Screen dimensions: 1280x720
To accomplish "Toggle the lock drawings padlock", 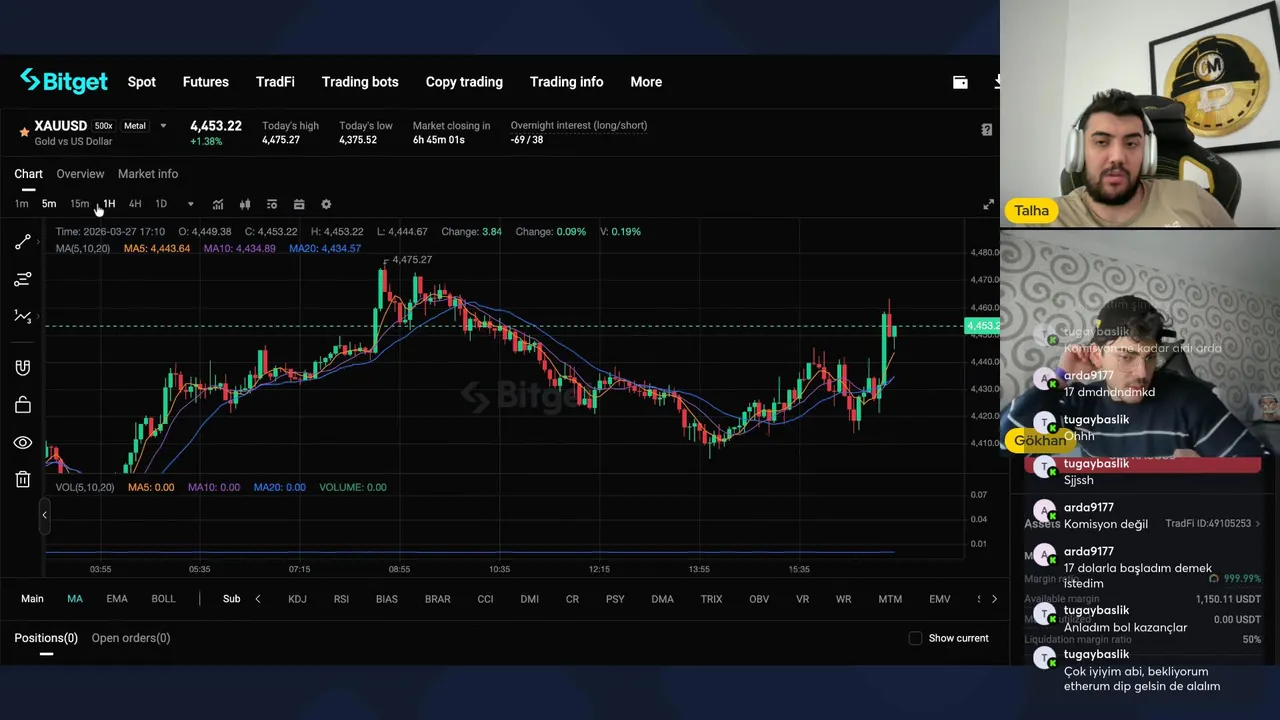I will [23, 405].
